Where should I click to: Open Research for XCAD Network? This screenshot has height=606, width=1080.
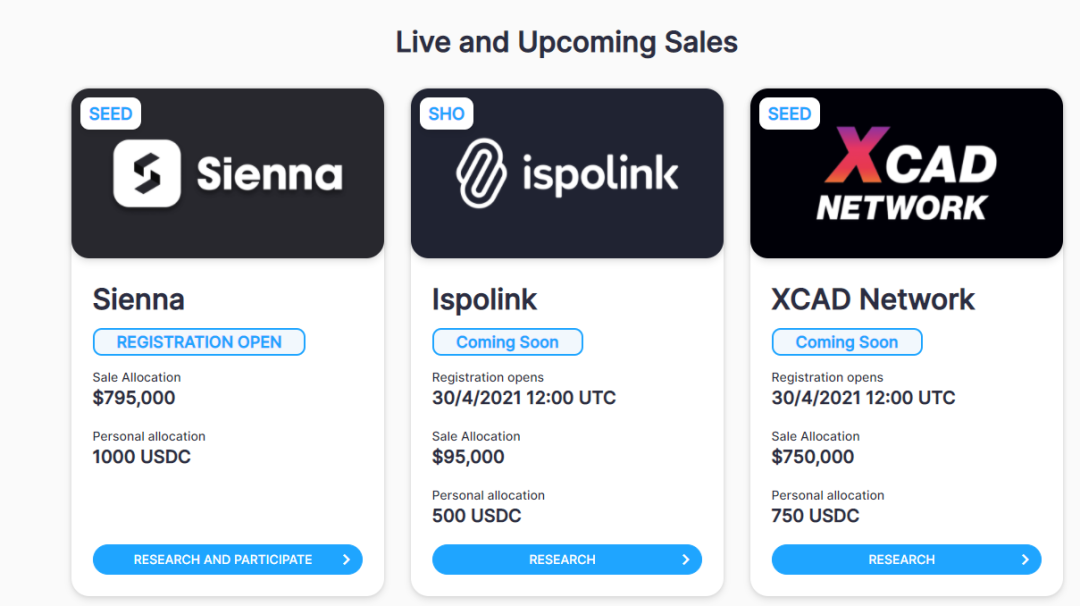901,560
